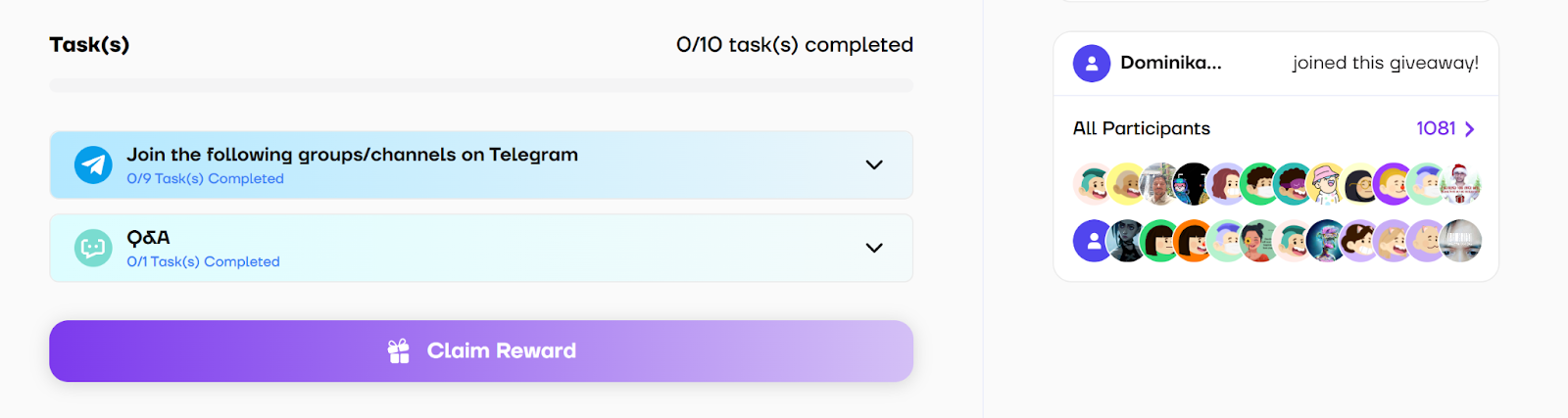Expand the Q&A task chevron
Image resolution: width=1568 pixels, height=418 pixels.
click(x=874, y=249)
